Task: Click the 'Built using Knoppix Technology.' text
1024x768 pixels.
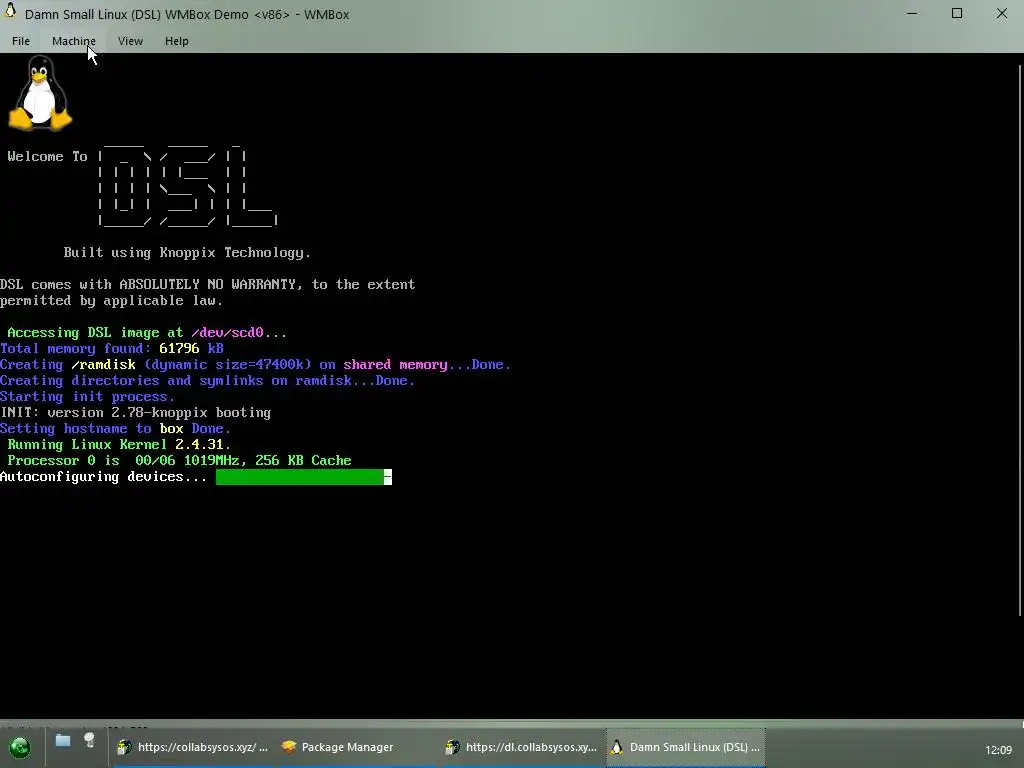Action: [x=187, y=253]
